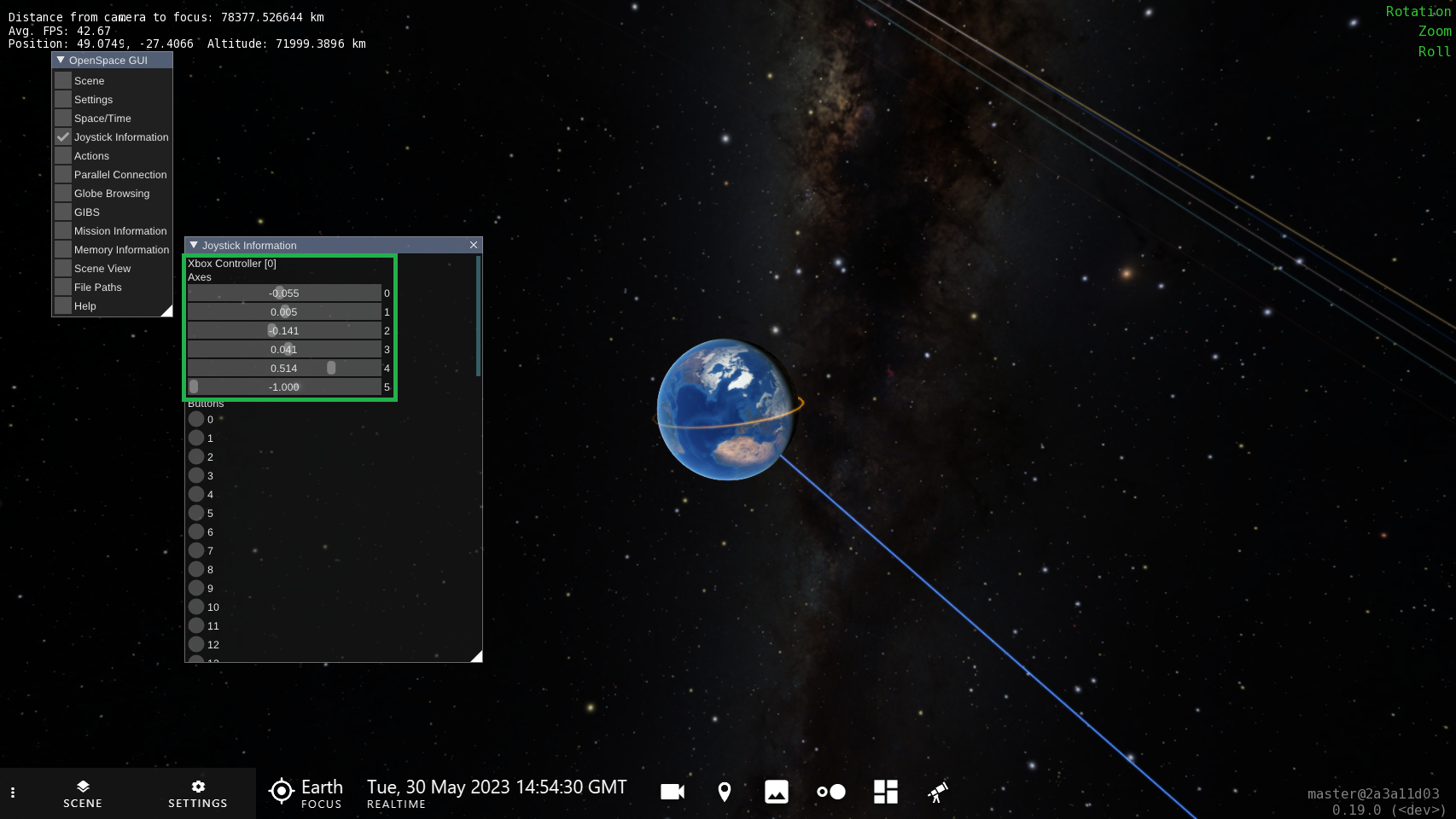The height and width of the screenshot is (819, 1456).
Task: Open the geo location pin icon
Action: pyautogui.click(x=725, y=792)
